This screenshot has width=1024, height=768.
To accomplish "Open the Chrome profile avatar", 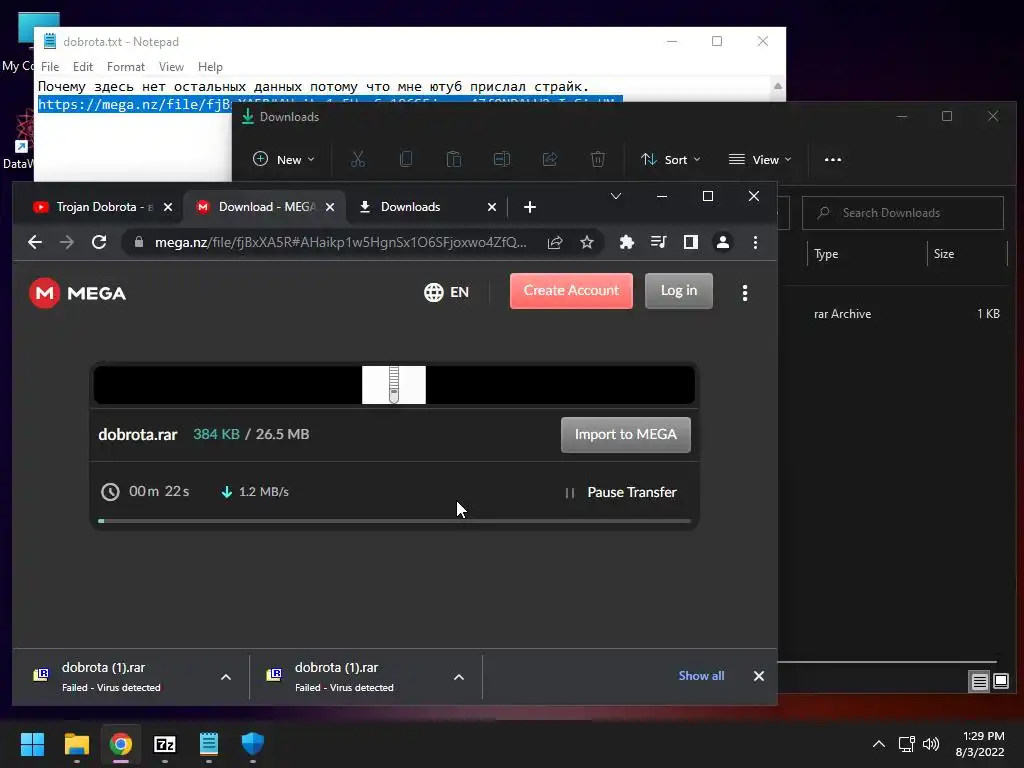I will 722,242.
